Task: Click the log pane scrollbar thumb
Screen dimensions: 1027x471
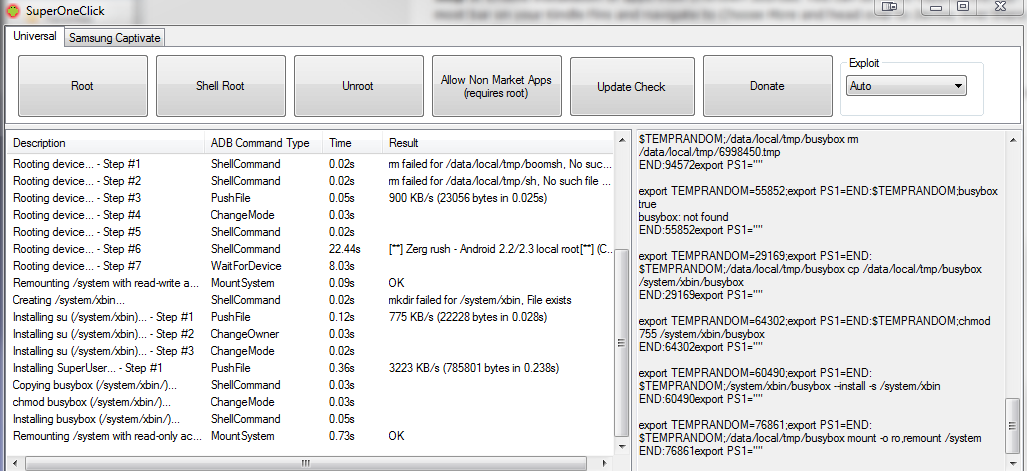Action: [x=1013, y=426]
